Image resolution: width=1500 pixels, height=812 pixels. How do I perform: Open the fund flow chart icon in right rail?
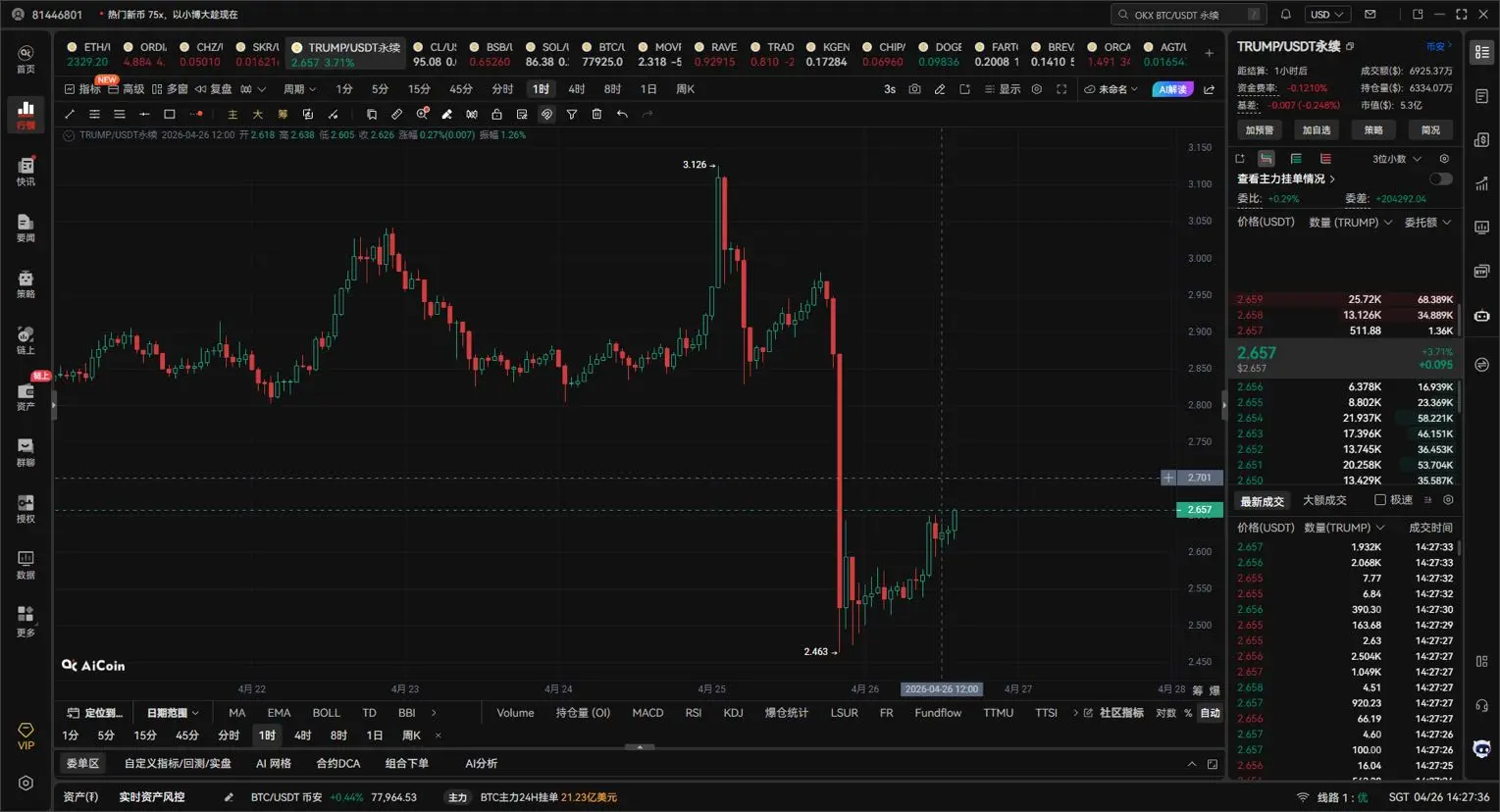tap(1481, 184)
